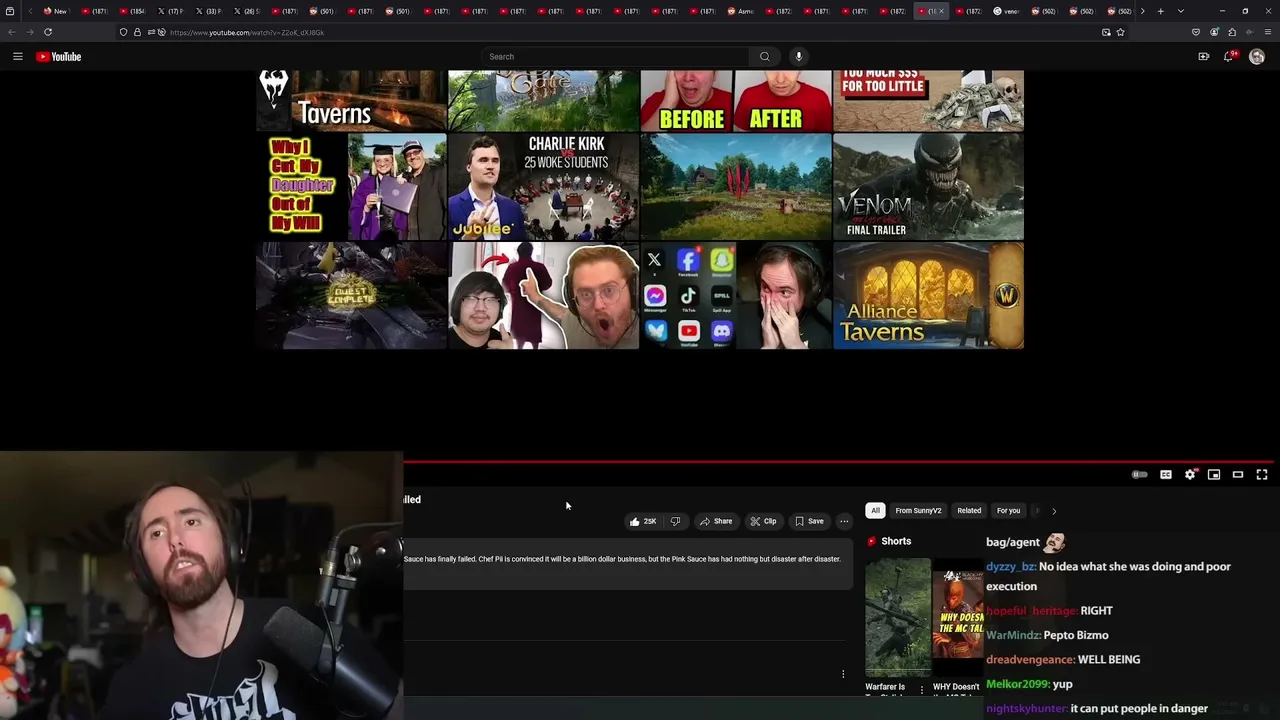Open the Quest Complete suggested video

(x=351, y=296)
